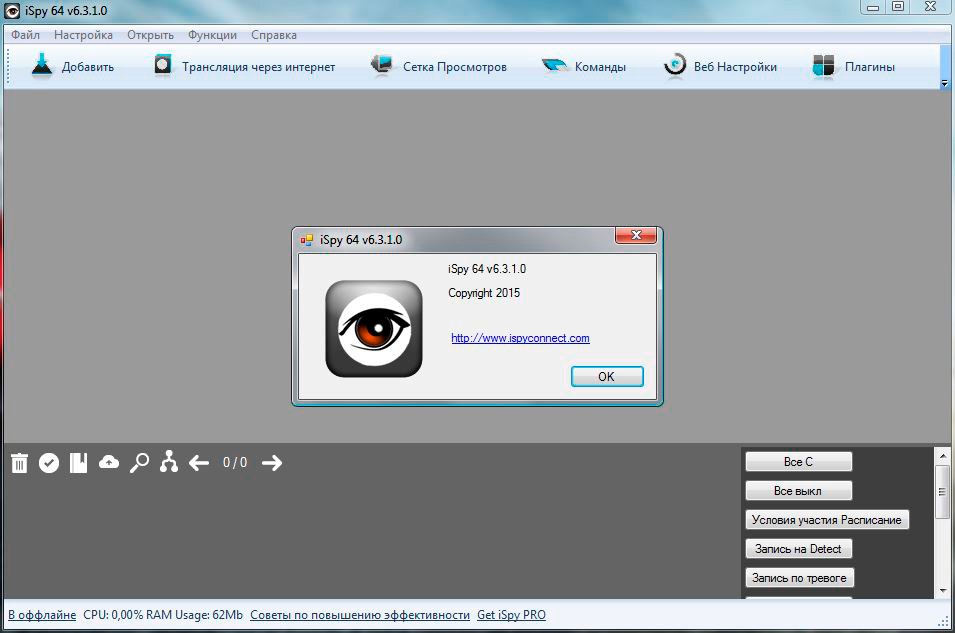Click scrollbar up arrow in commands panel
This screenshot has height=633, width=955.
(942, 456)
